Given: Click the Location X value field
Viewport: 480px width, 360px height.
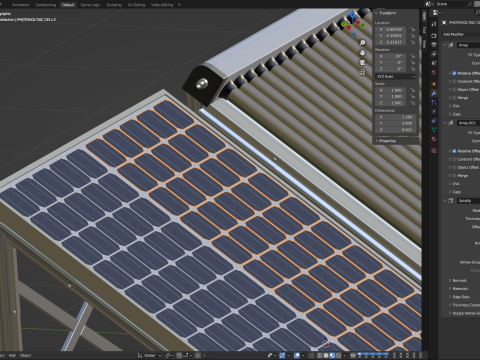Looking at the screenshot, I should [390, 29].
